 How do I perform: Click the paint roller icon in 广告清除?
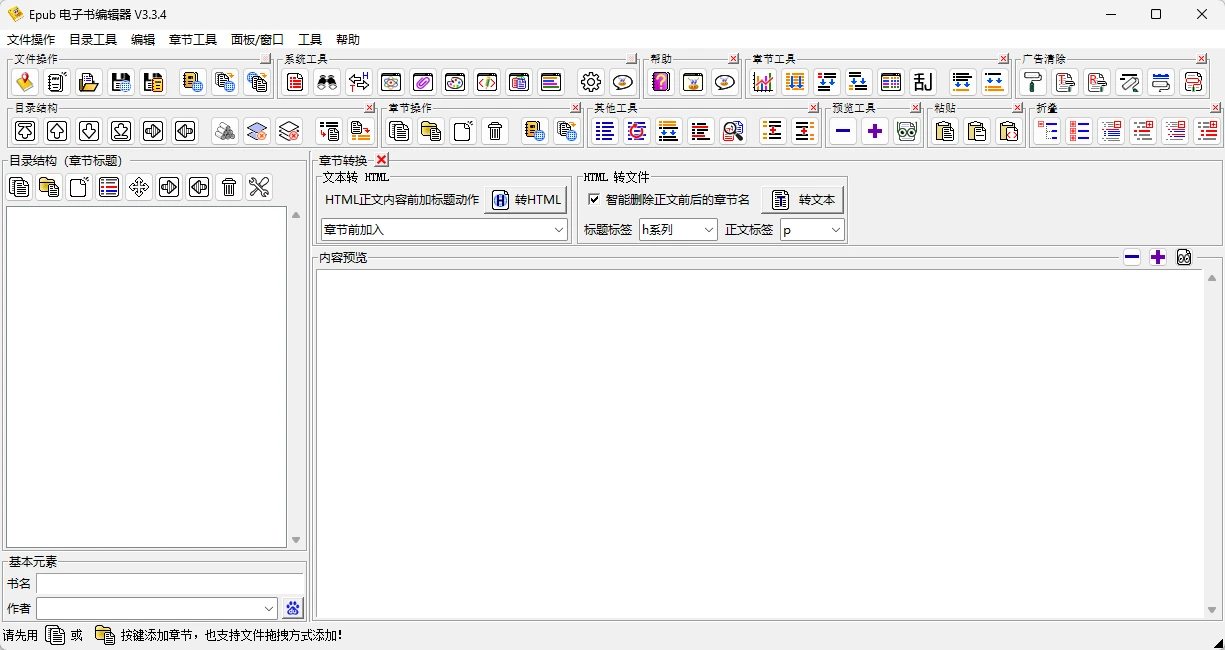point(1033,82)
